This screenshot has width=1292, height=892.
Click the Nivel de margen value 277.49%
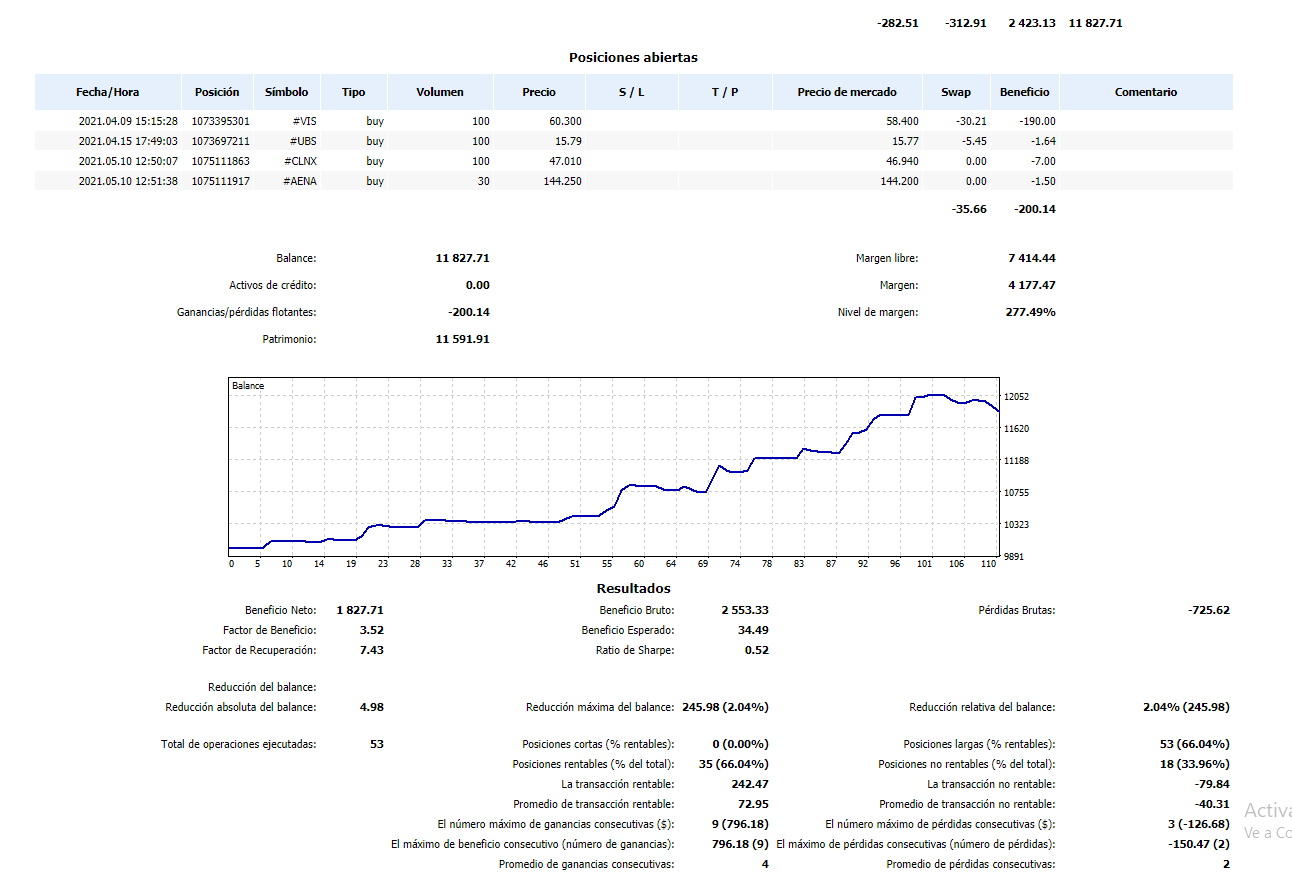coord(1029,312)
